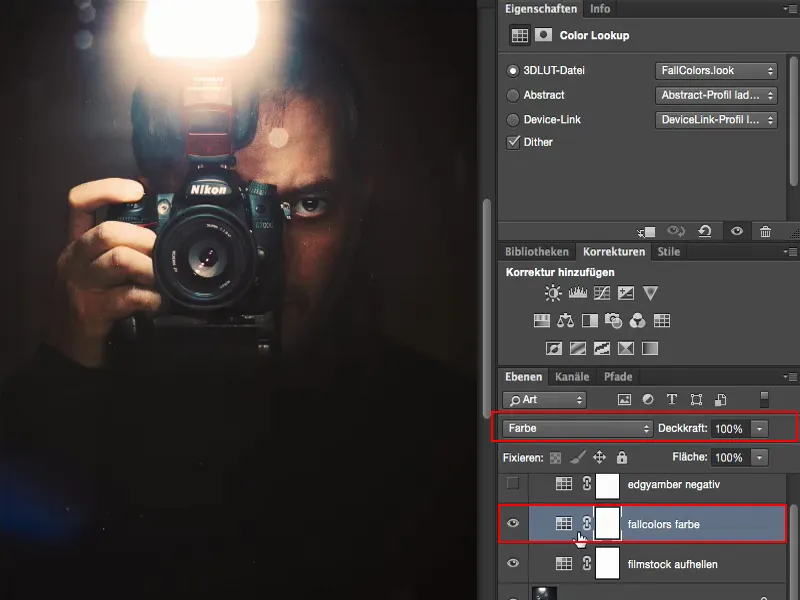Switch to the Stile tab
Image resolution: width=800 pixels, height=600 pixels.
click(x=668, y=252)
